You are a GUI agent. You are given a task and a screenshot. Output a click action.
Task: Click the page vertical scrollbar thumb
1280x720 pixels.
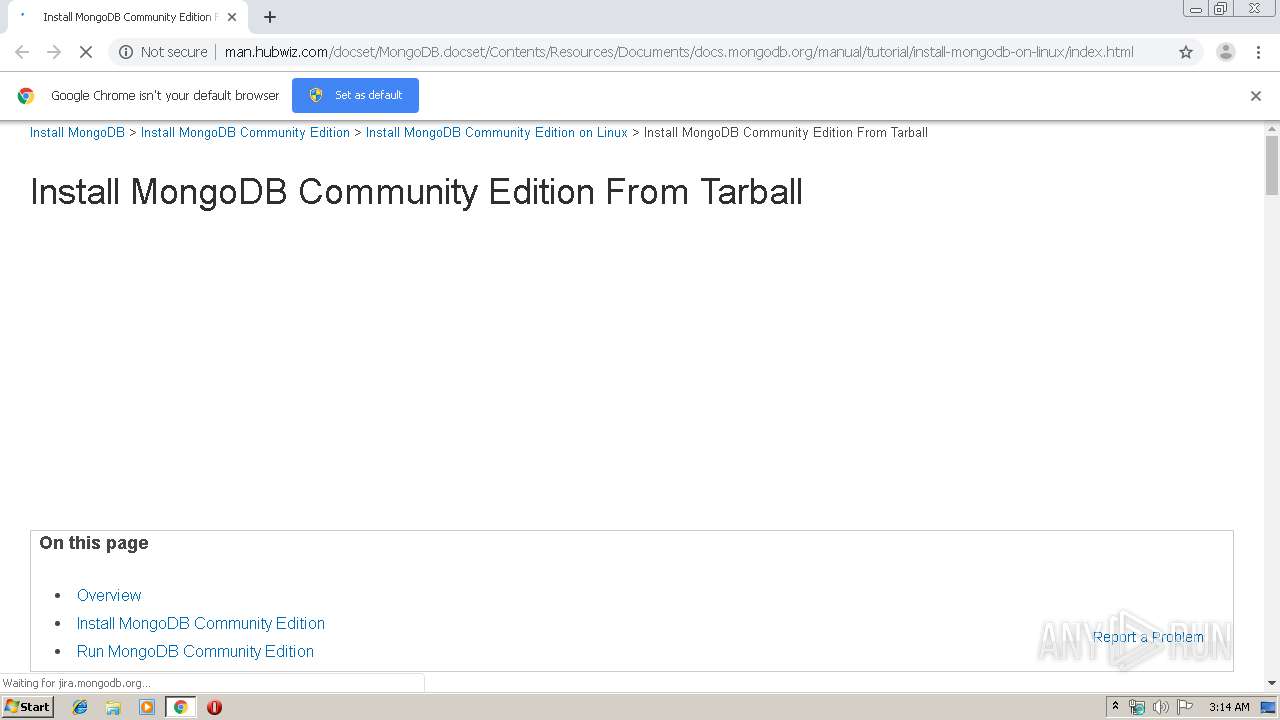pyautogui.click(x=1272, y=165)
